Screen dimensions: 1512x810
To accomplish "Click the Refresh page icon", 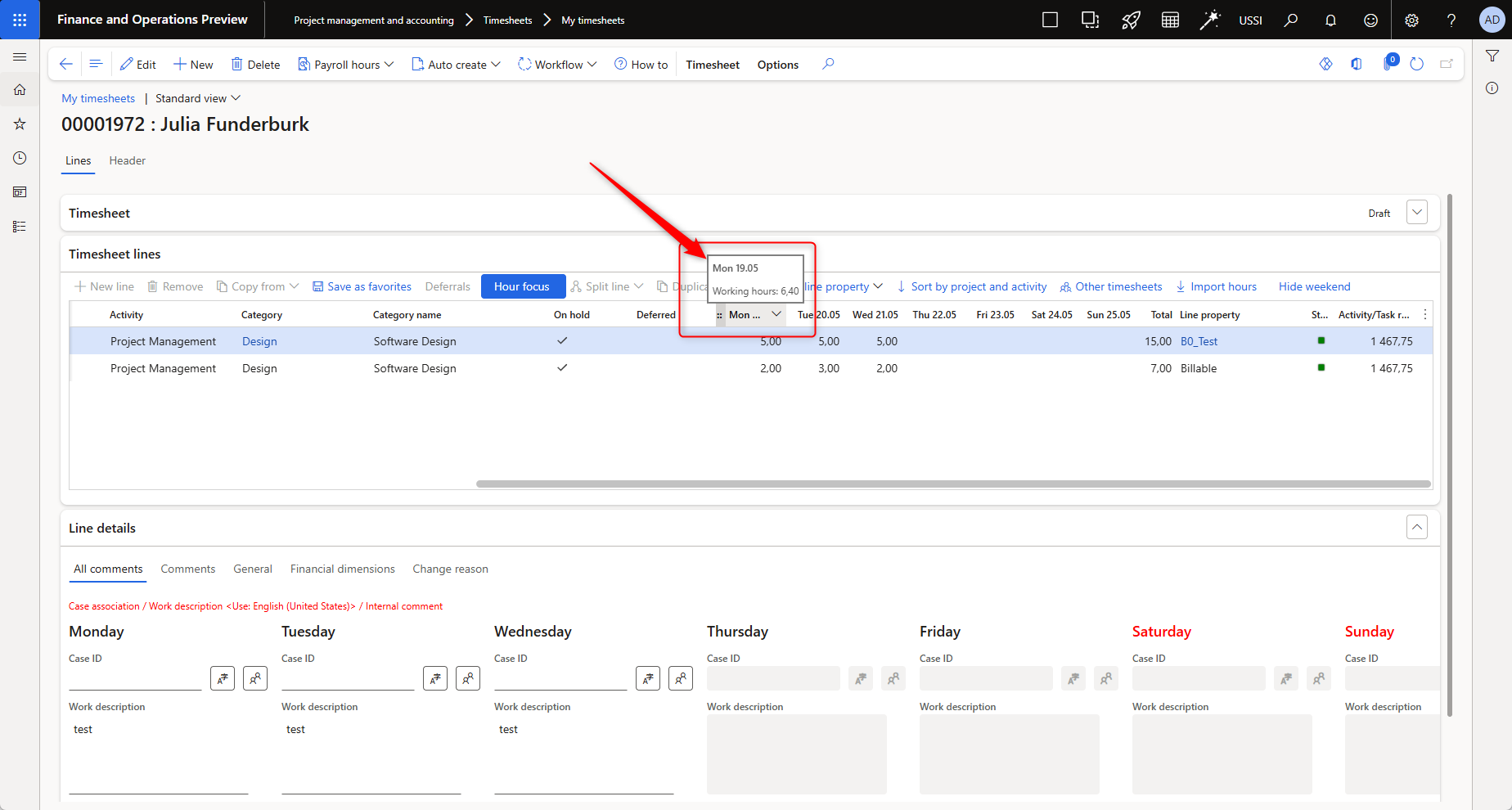I will point(1417,64).
